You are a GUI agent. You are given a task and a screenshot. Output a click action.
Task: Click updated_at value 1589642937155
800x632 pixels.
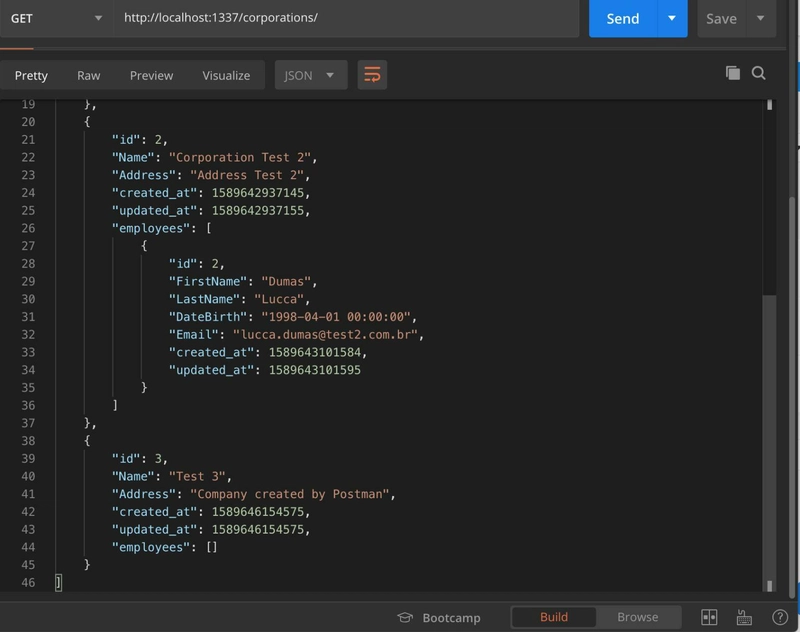tap(258, 211)
